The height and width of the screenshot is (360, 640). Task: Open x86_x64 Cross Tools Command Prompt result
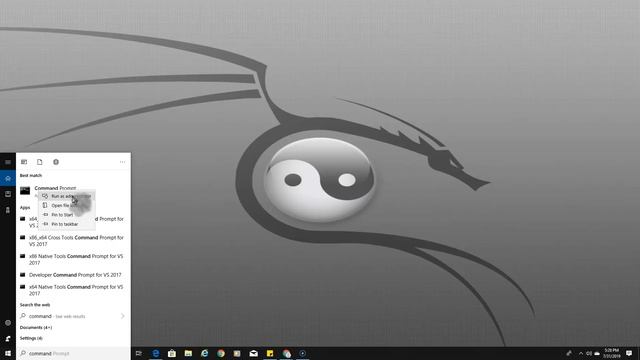pos(73,241)
